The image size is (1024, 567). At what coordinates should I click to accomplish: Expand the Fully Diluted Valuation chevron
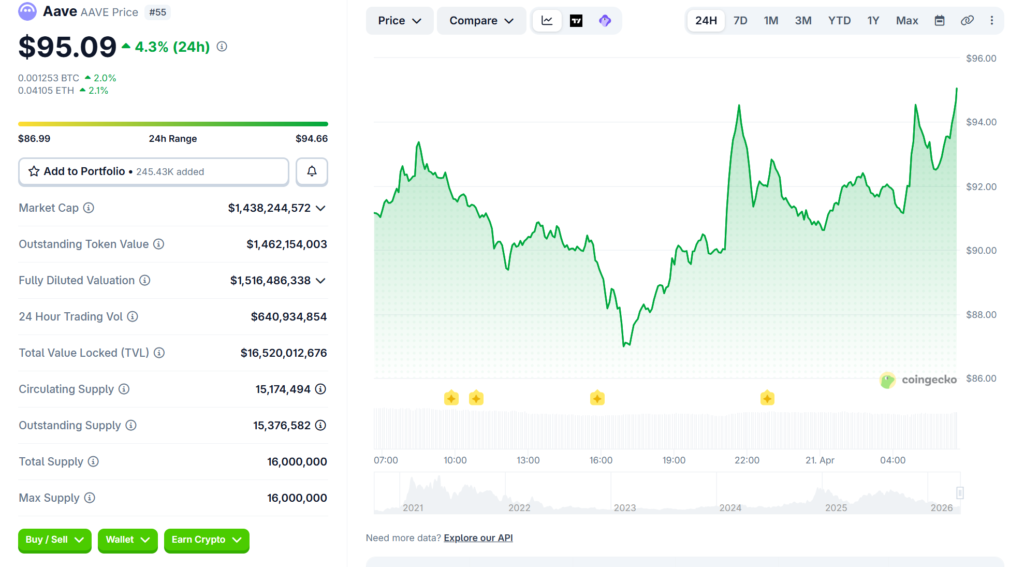click(x=320, y=281)
